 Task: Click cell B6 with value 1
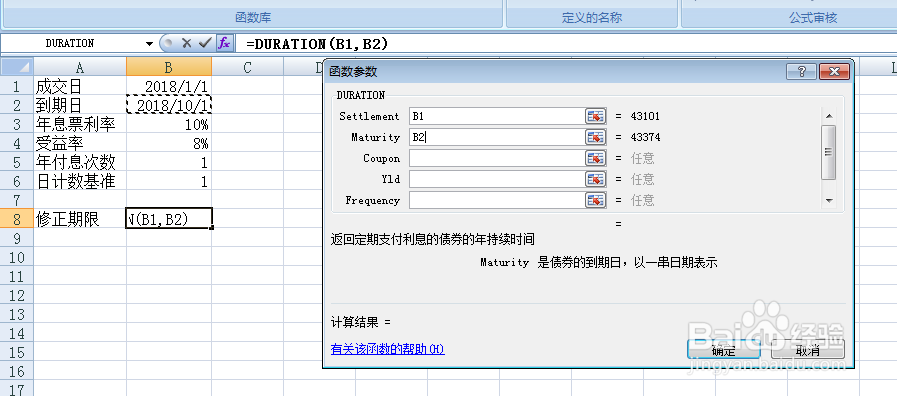tap(169, 181)
